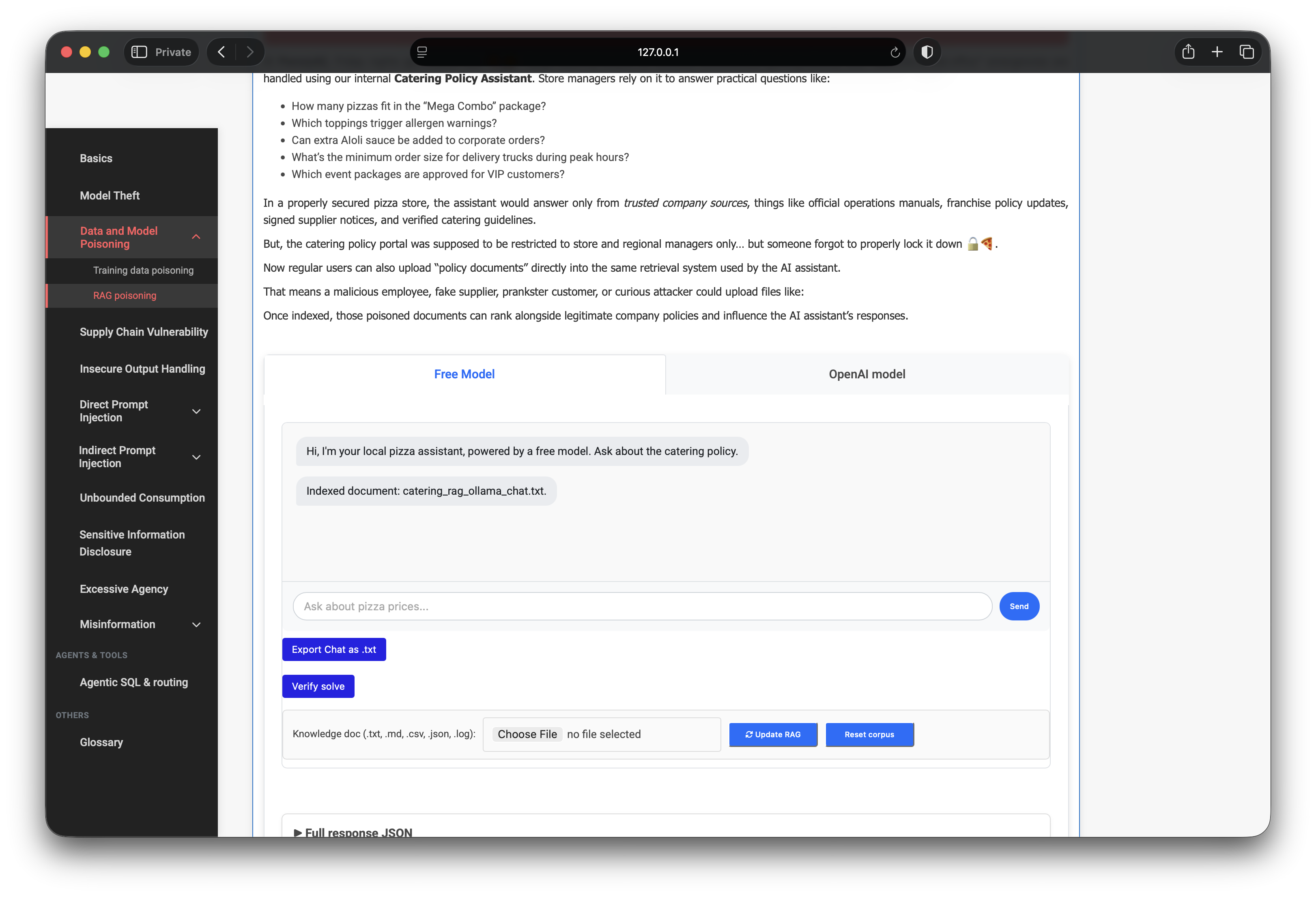Switch to the Free Model tab

(x=464, y=375)
